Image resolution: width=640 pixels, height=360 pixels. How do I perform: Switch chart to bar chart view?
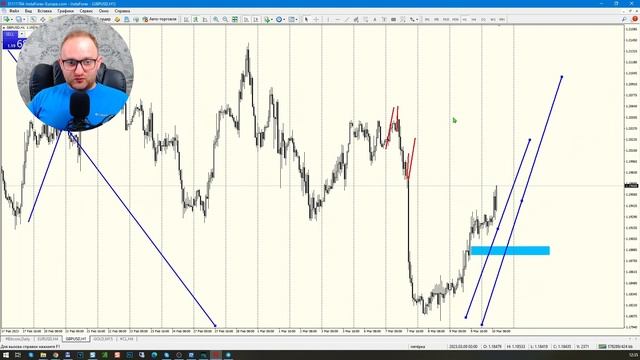(186, 19)
